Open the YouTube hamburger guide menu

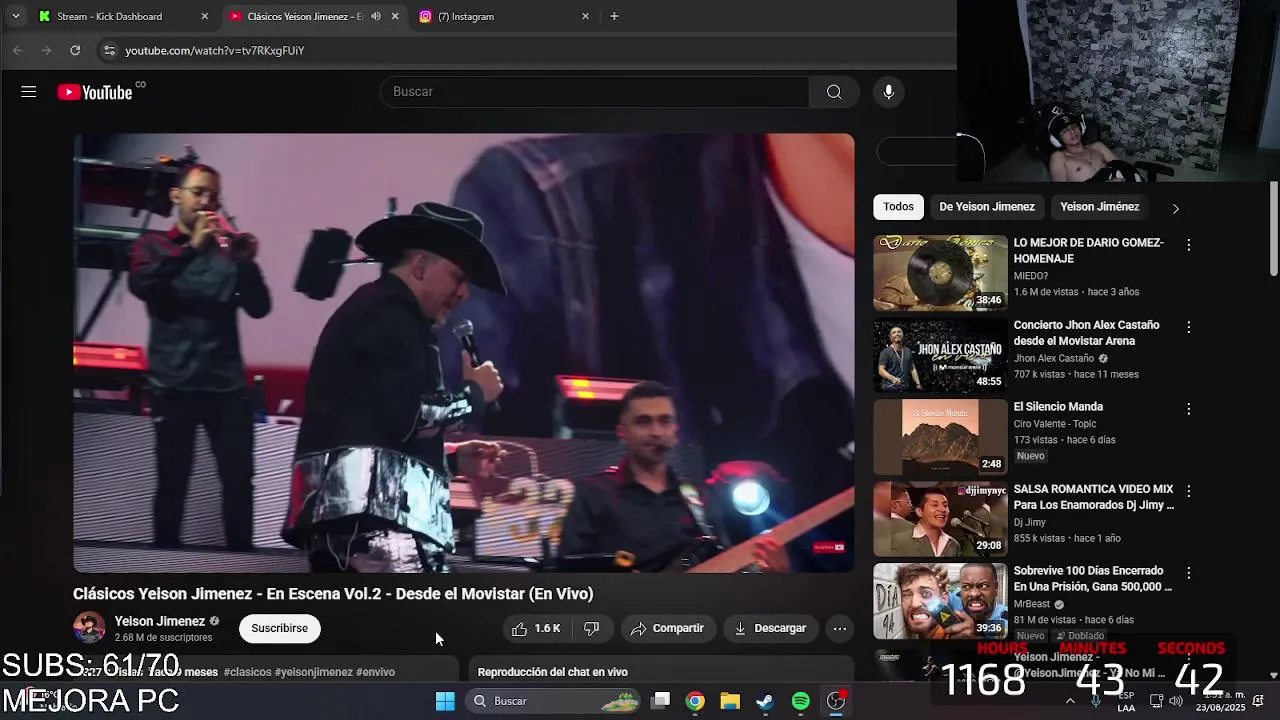click(28, 92)
